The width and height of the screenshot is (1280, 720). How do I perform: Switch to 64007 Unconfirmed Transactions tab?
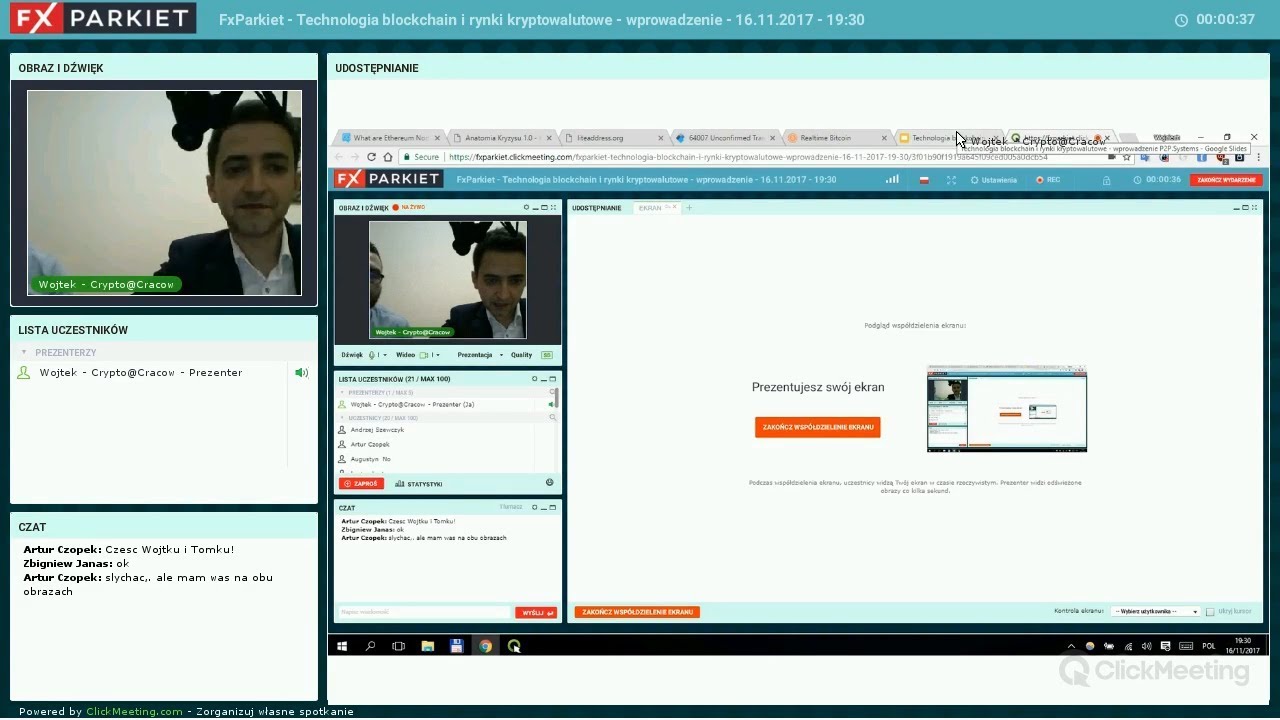point(723,138)
